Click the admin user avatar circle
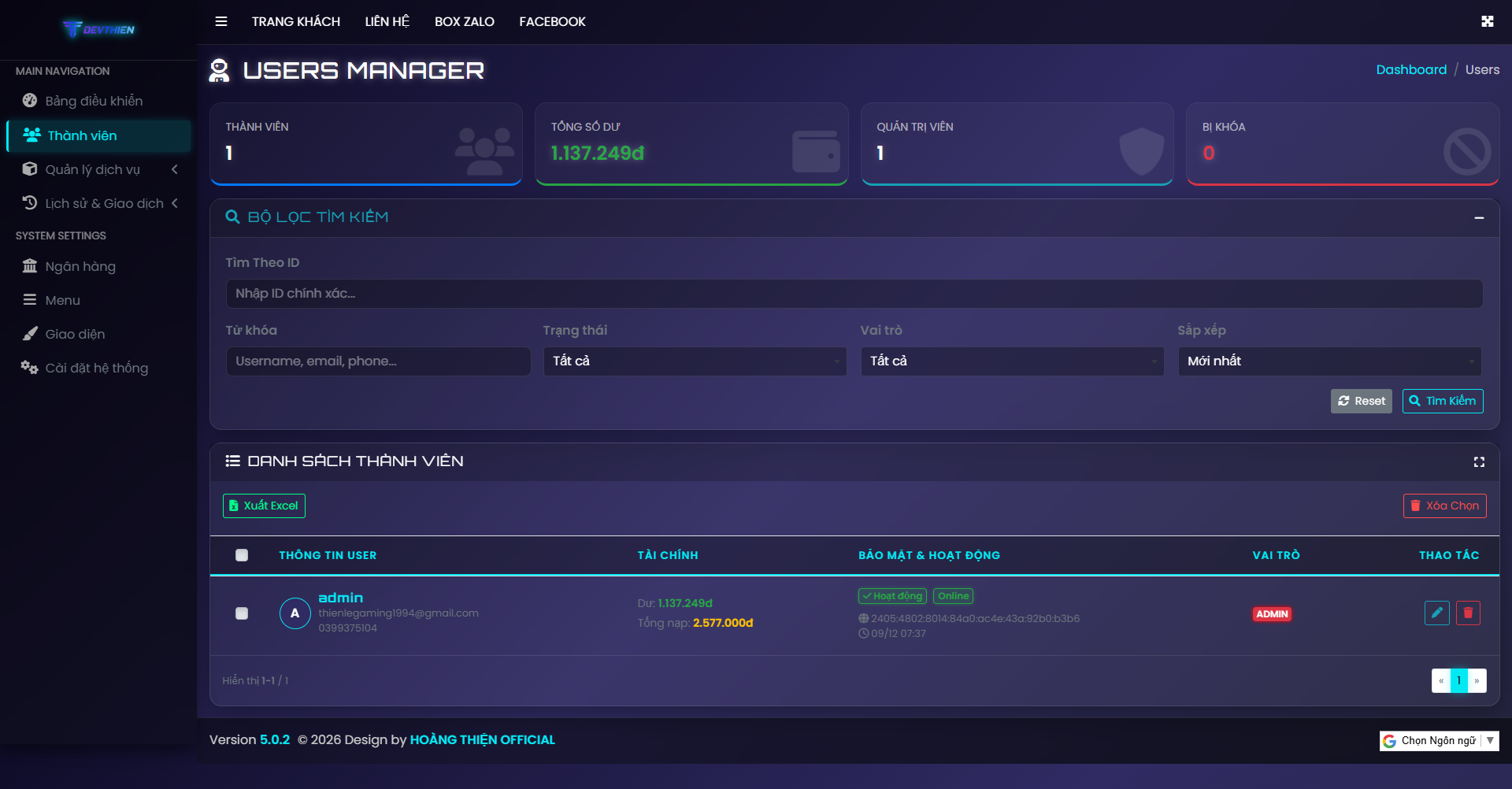Viewport: 1512px width, 789px height. point(295,613)
